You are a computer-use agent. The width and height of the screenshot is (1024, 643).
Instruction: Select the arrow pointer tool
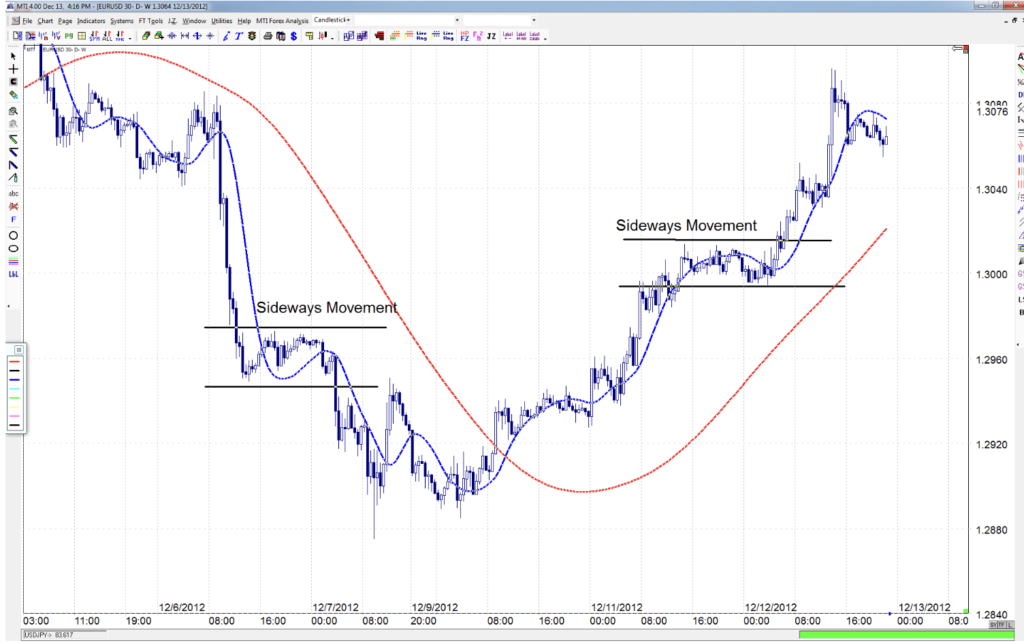[12, 55]
